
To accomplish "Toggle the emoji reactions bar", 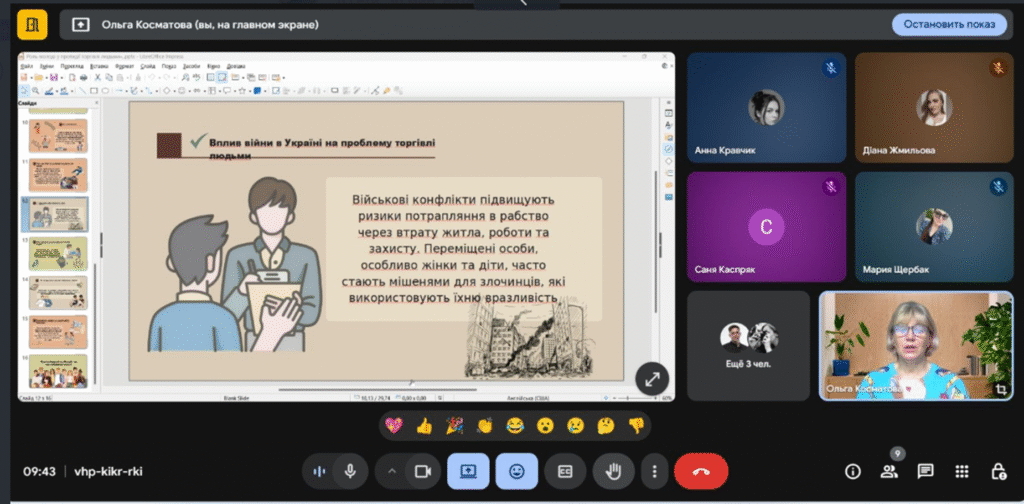I will click(x=516, y=471).
